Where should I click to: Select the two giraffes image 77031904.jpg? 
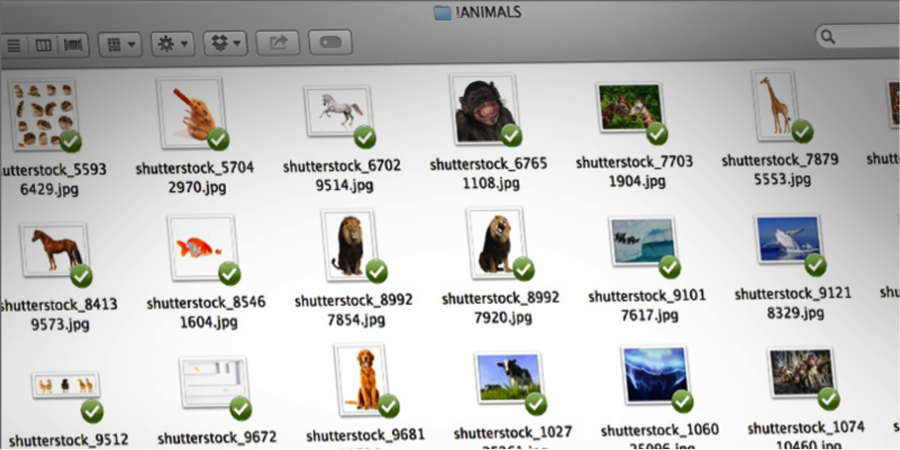click(630, 107)
